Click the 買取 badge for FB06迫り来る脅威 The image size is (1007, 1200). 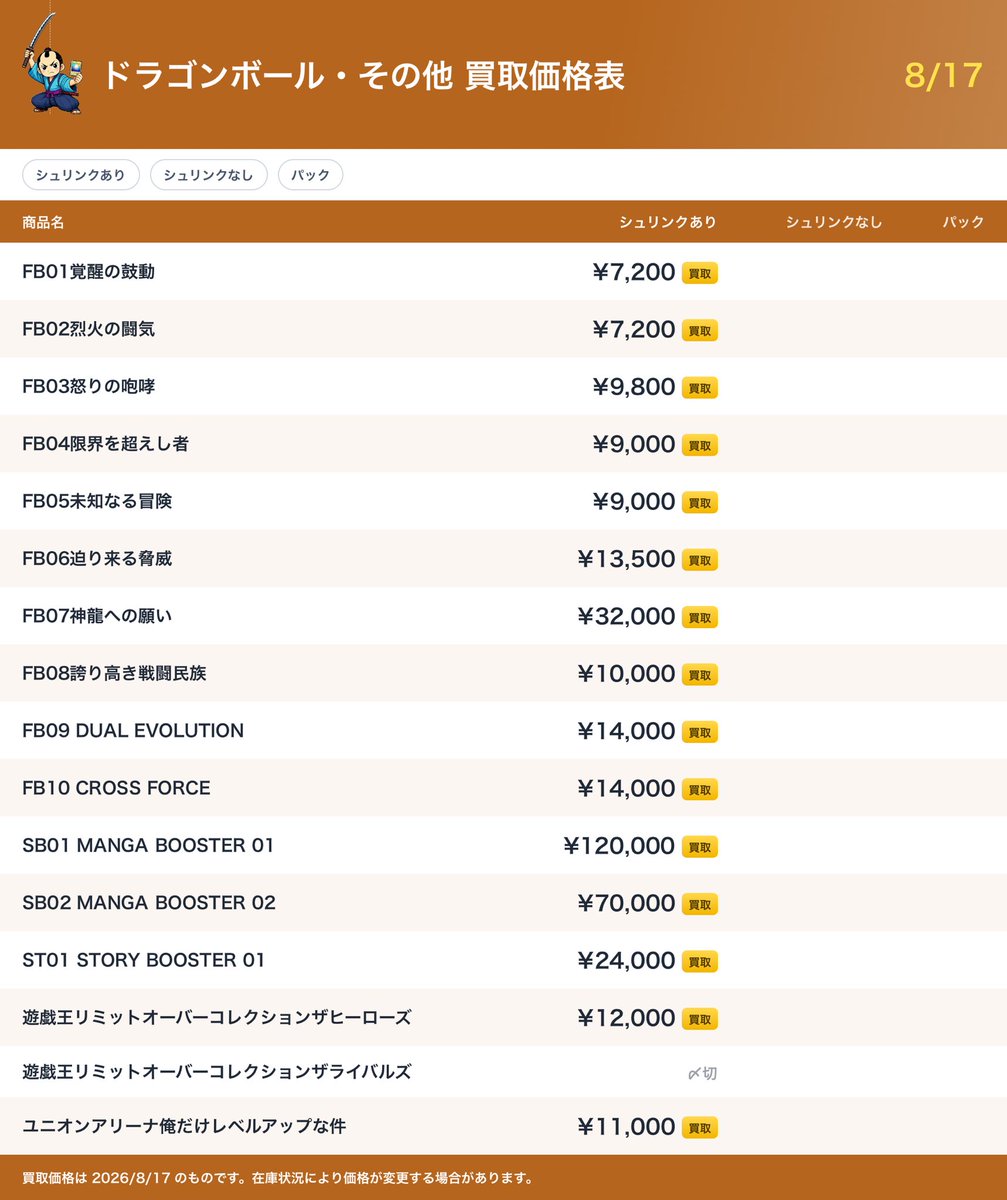(x=700, y=560)
